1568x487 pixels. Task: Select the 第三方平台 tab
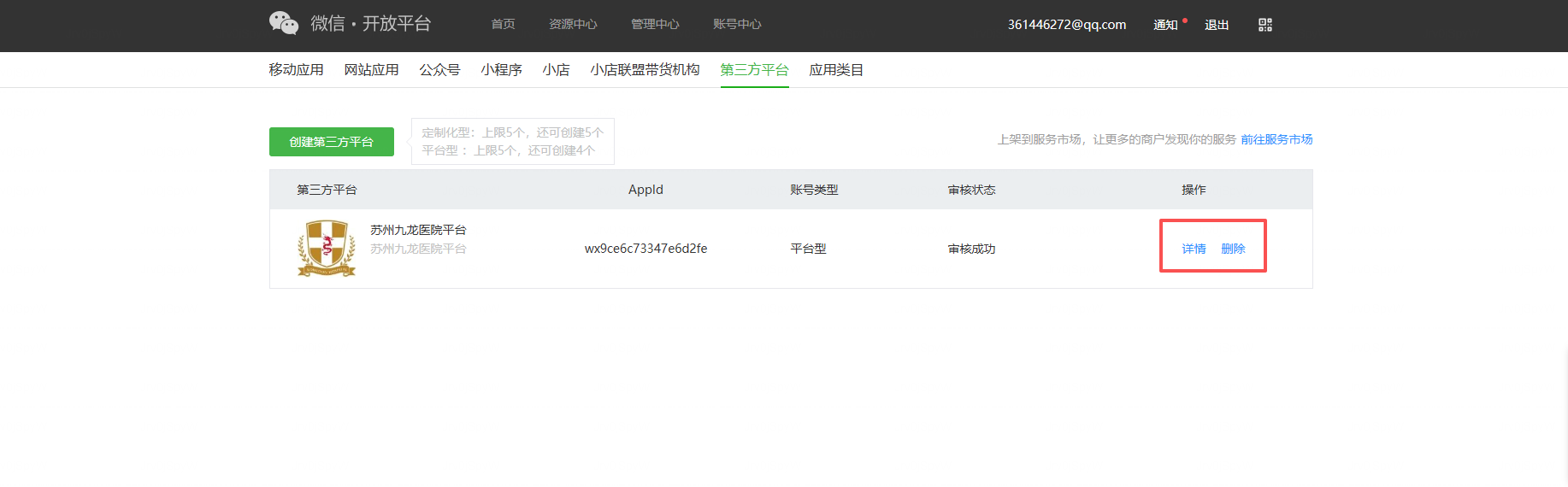(754, 70)
